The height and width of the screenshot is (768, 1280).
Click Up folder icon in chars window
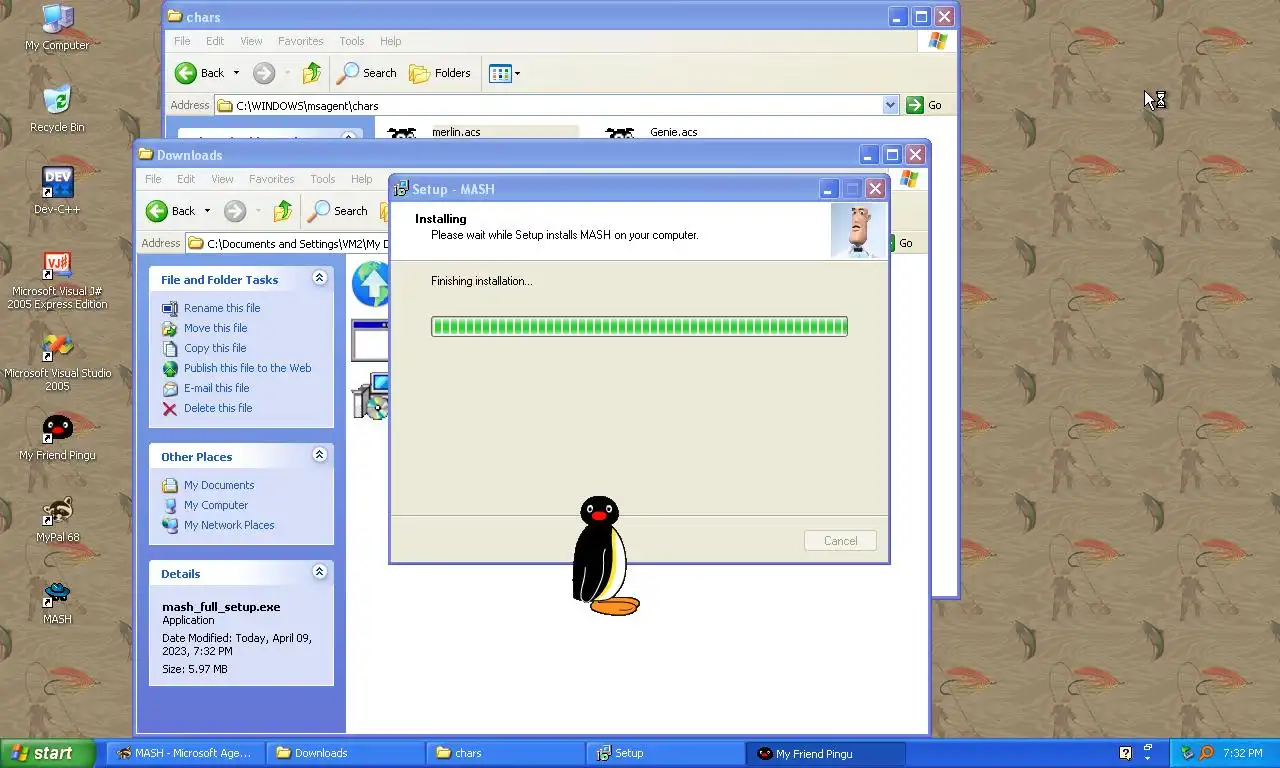pos(312,73)
